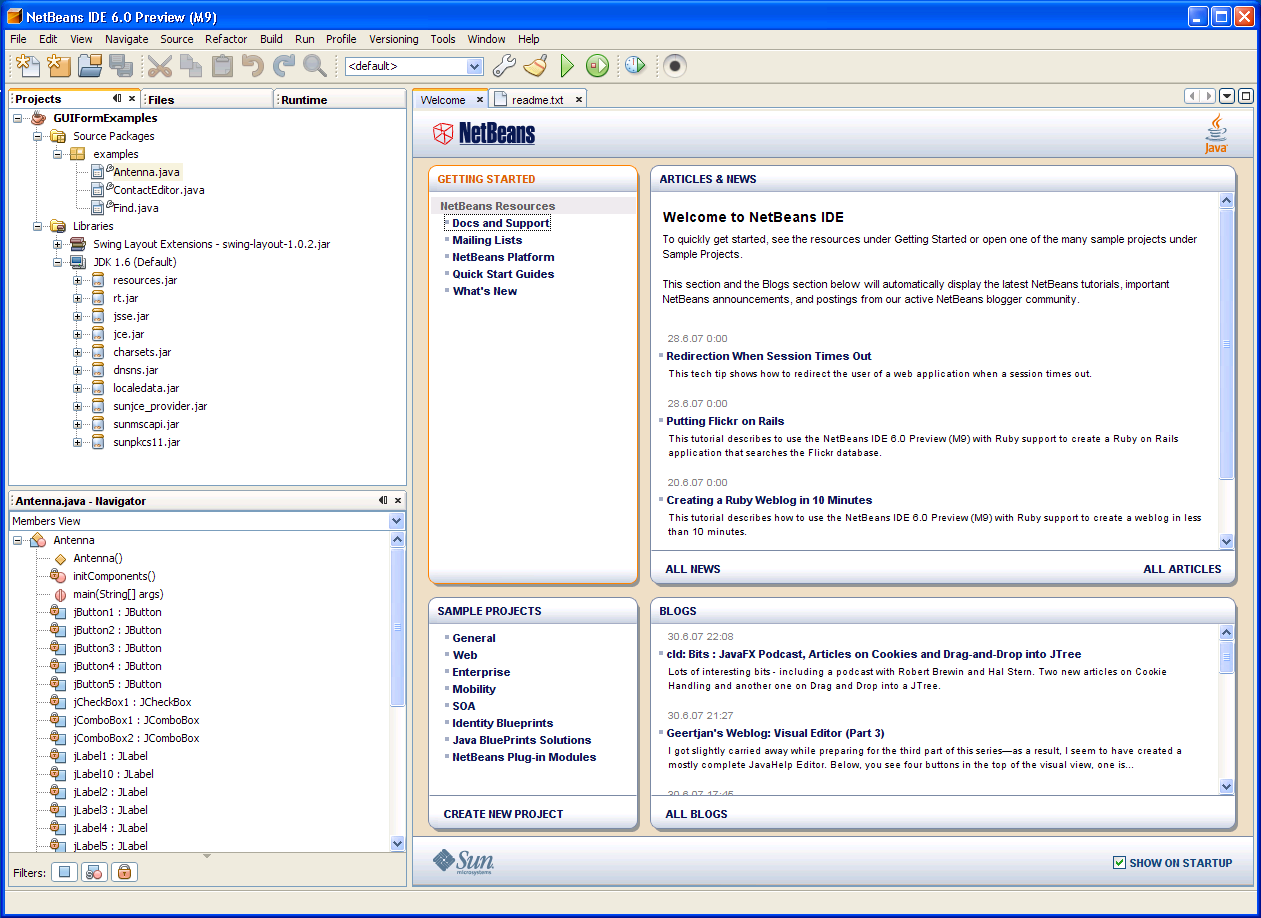Click the ALL BLOGS link

click(696, 814)
